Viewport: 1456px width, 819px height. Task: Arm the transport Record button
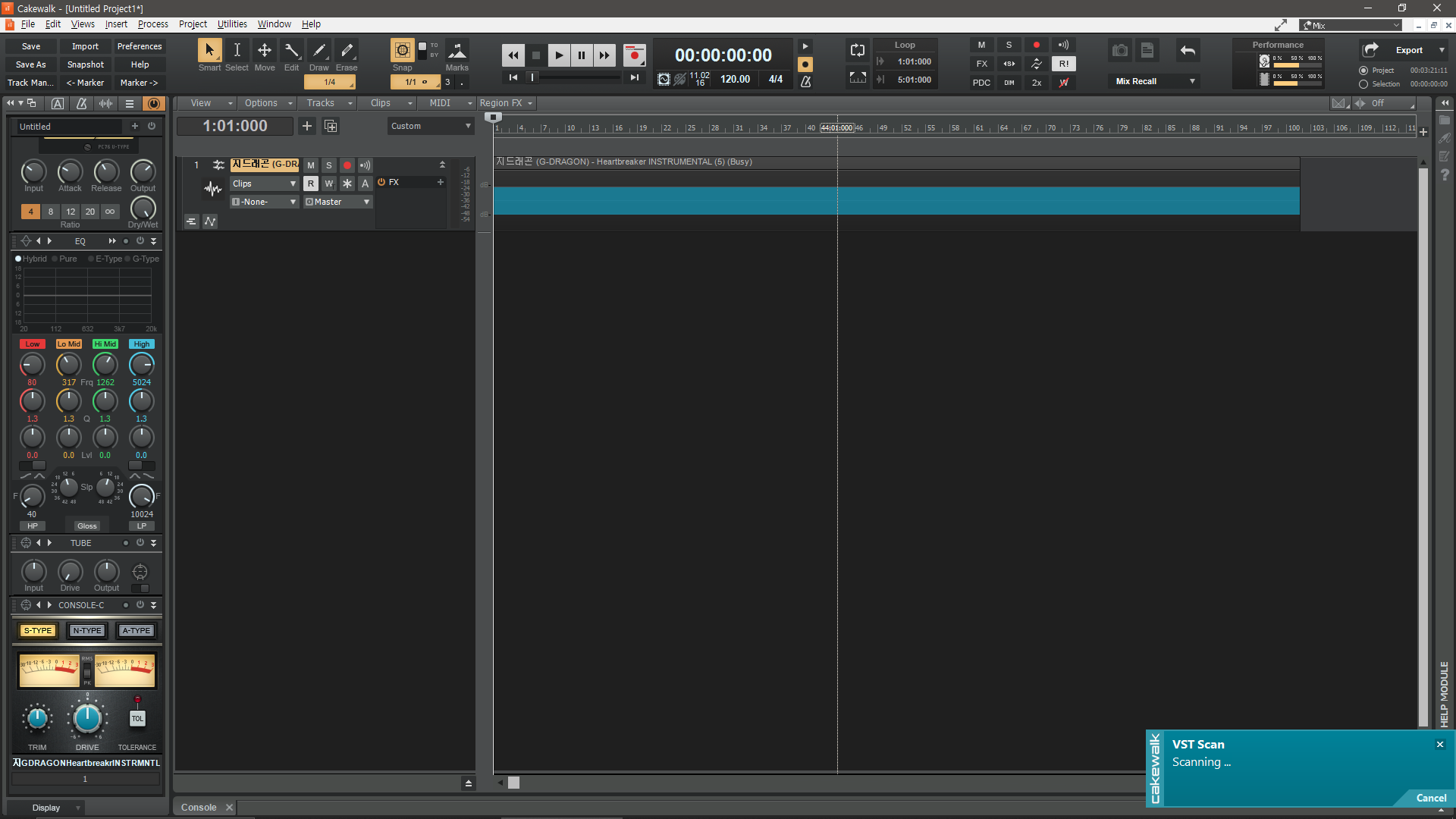click(634, 55)
